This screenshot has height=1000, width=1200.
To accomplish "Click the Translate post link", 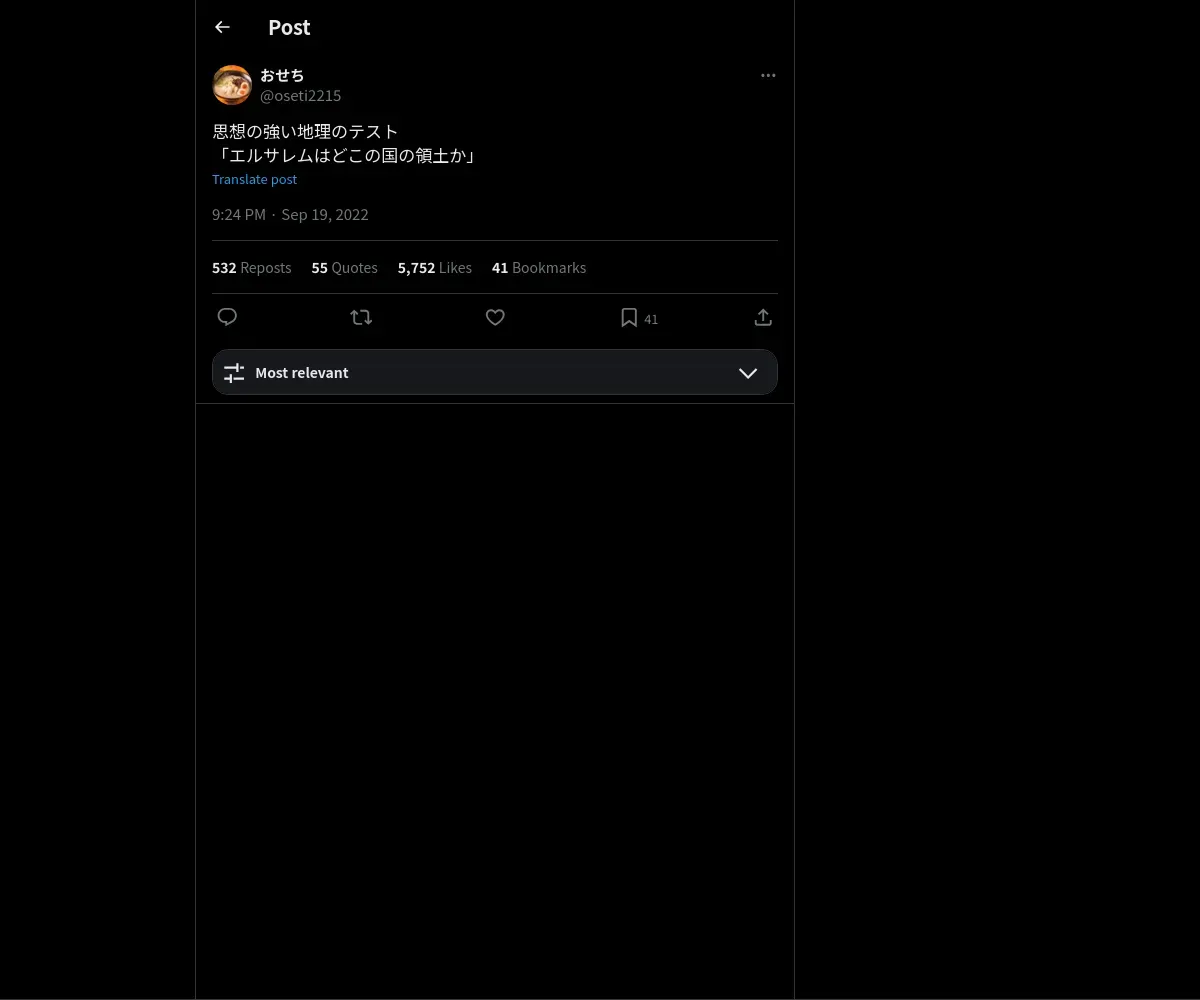I will pyautogui.click(x=255, y=180).
